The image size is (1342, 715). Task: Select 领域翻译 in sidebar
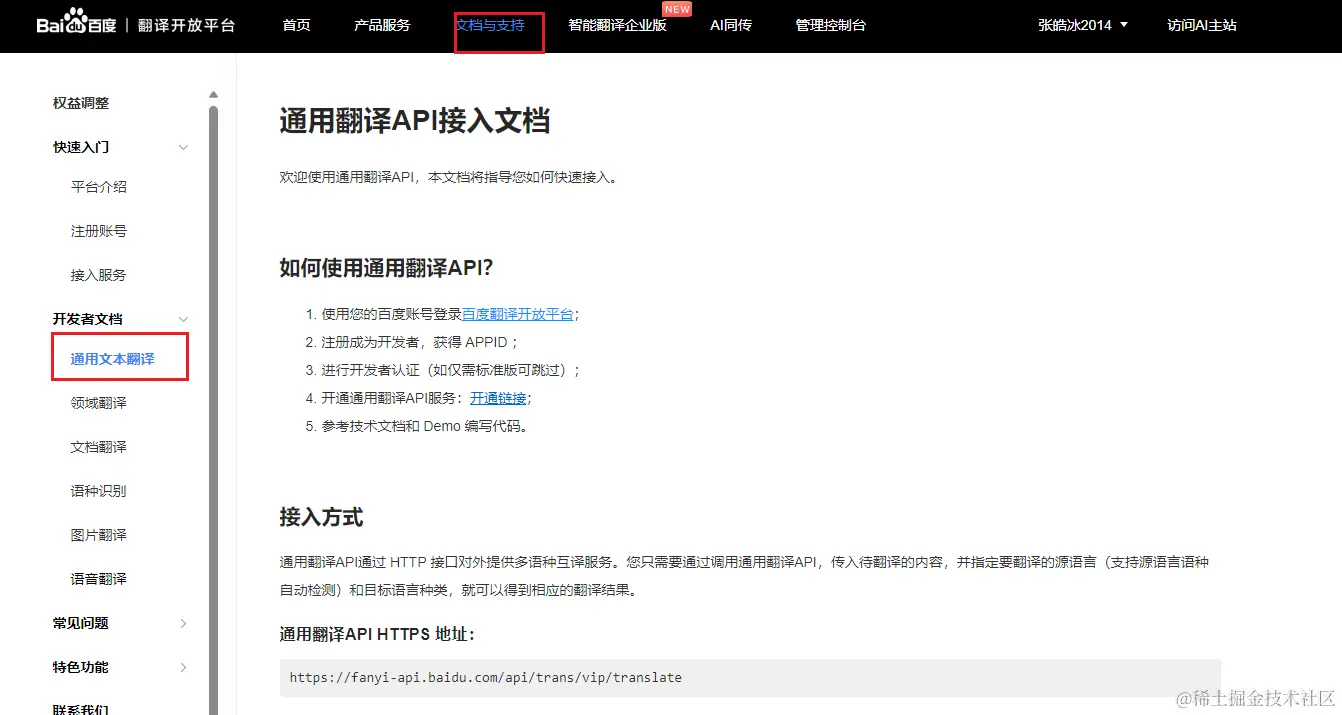tap(99, 403)
